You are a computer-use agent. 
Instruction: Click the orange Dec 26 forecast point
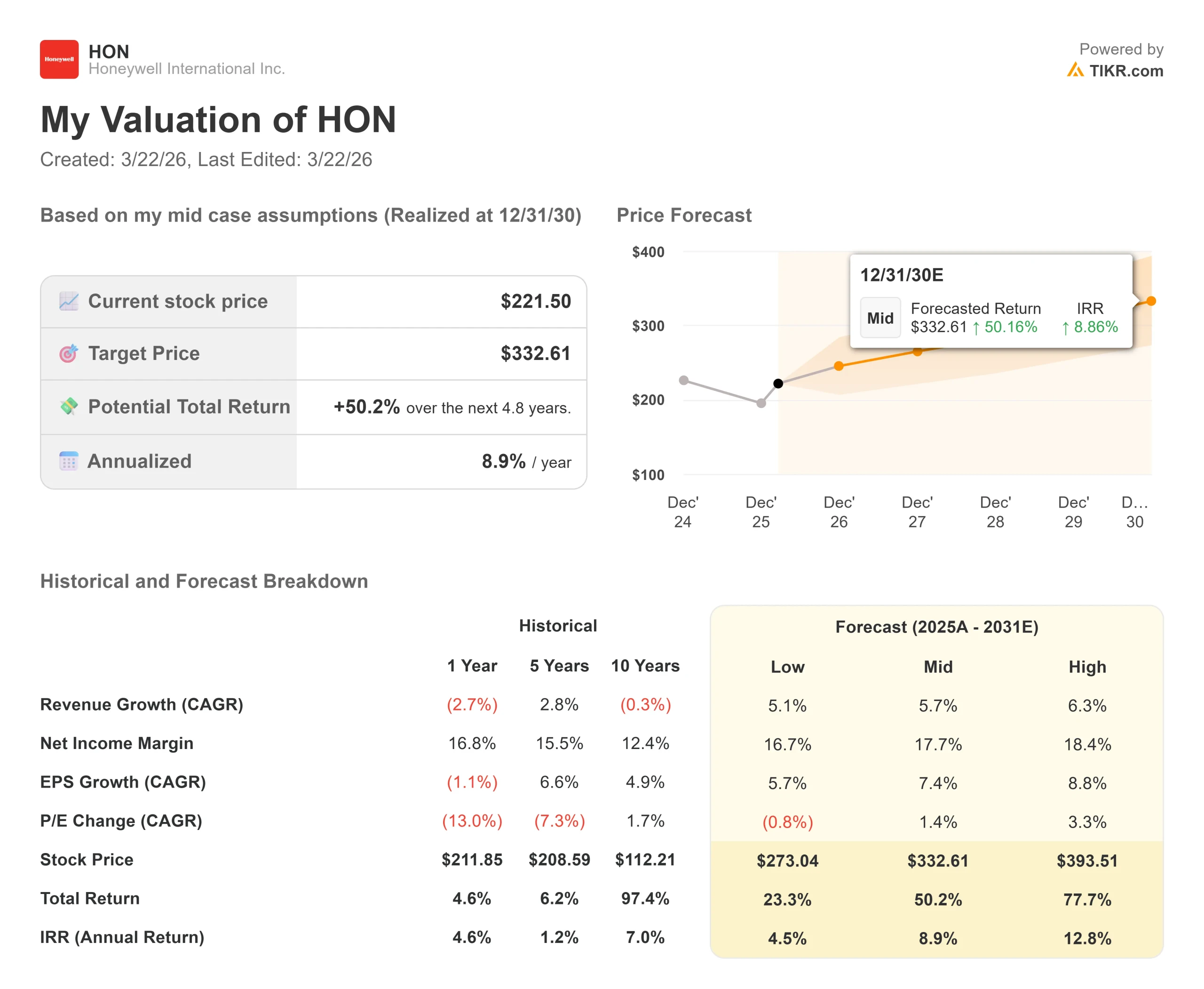click(839, 366)
